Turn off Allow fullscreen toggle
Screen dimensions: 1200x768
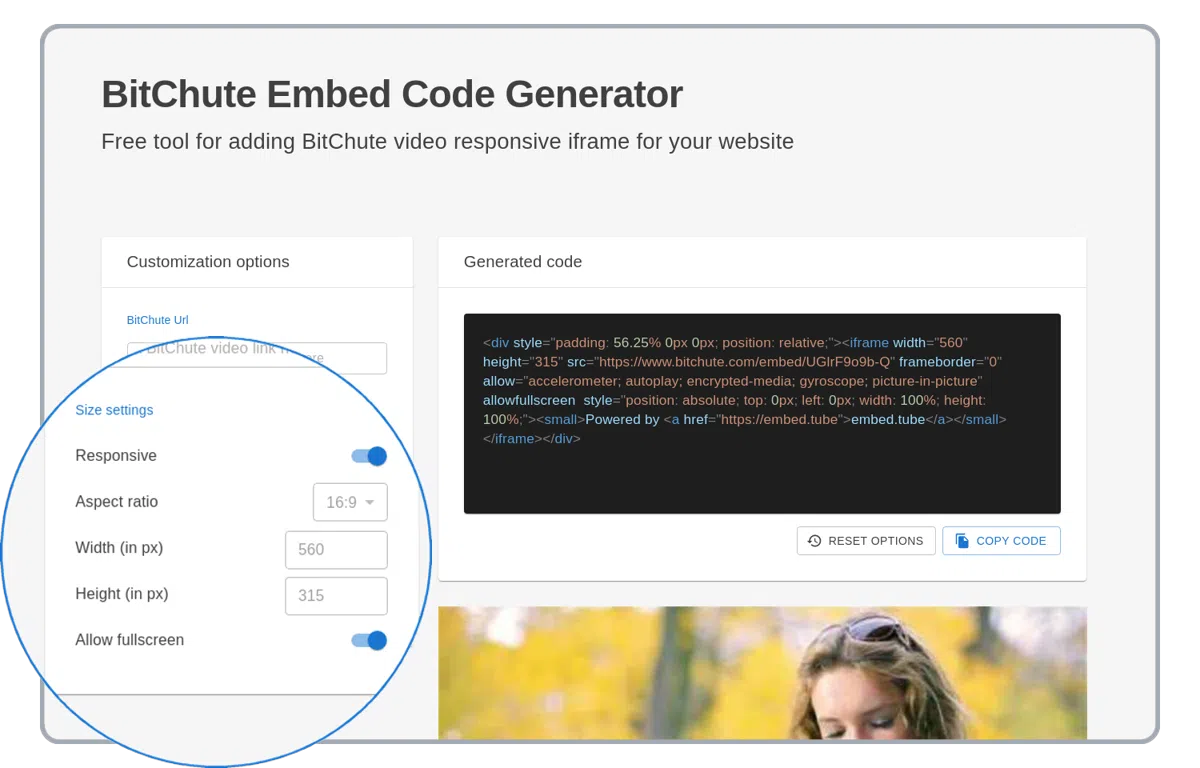pyautogui.click(x=369, y=640)
